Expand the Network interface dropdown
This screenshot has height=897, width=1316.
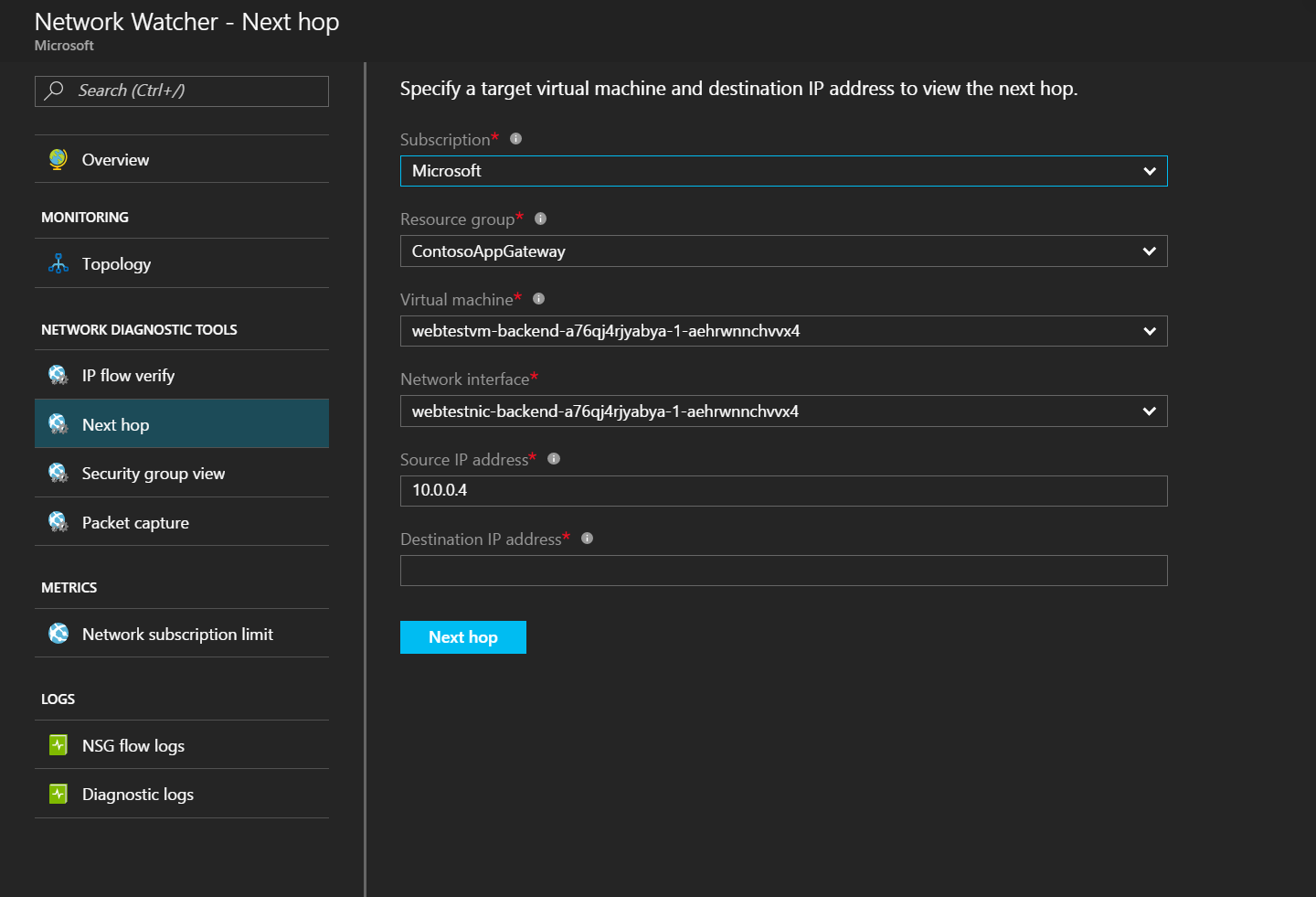tap(783, 411)
